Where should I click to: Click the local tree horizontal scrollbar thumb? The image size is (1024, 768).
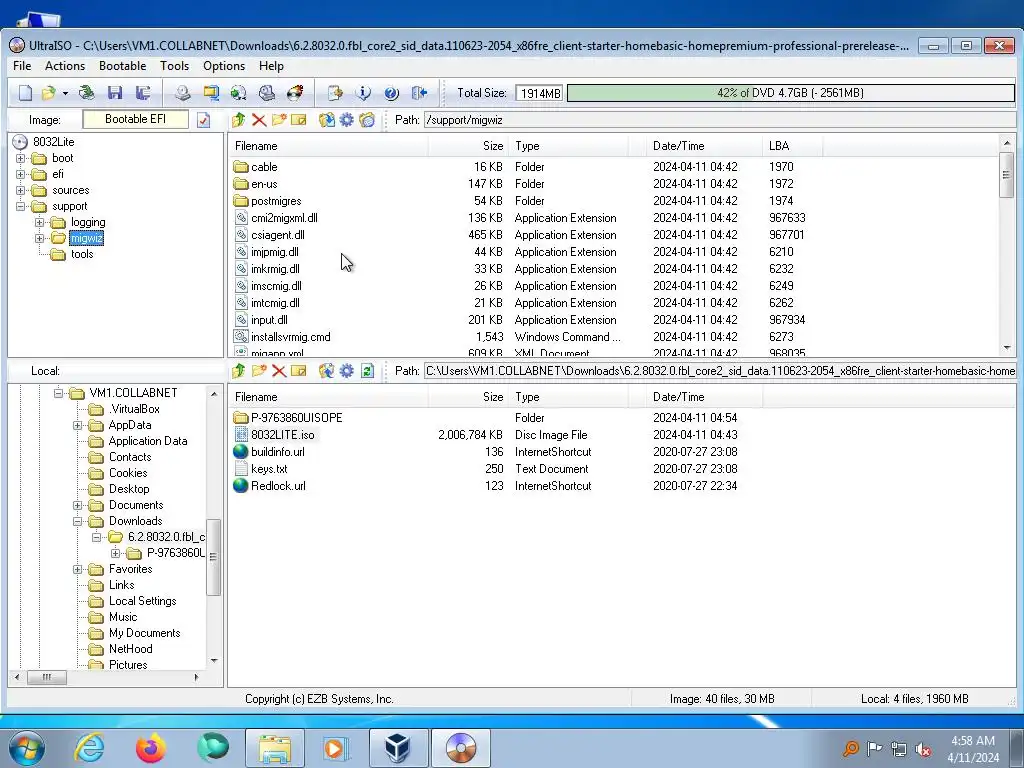(x=46, y=677)
